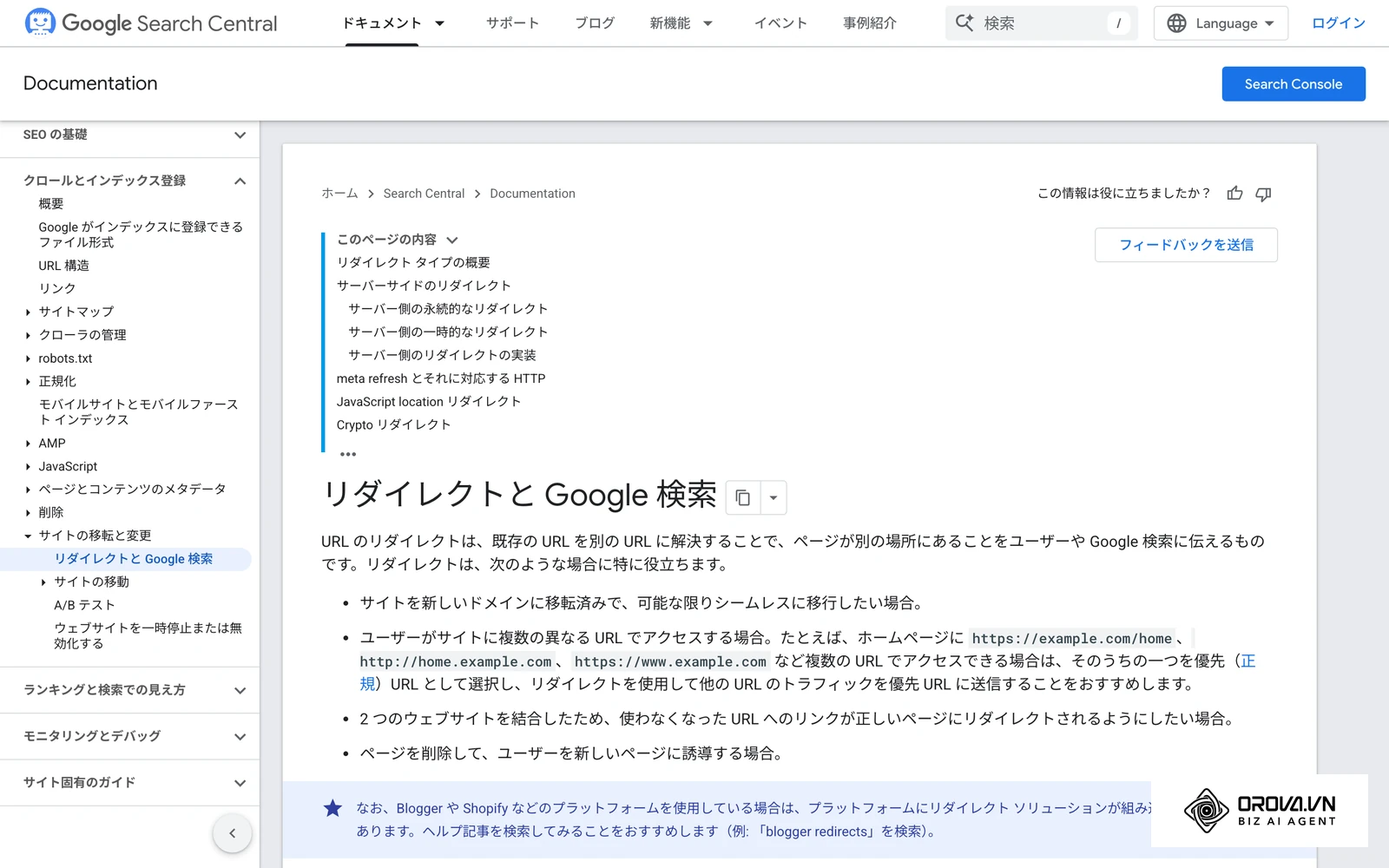This screenshot has height=868, width=1389.
Task: Collapse サイトの移転と変更 tree item
Action: [x=28, y=536]
